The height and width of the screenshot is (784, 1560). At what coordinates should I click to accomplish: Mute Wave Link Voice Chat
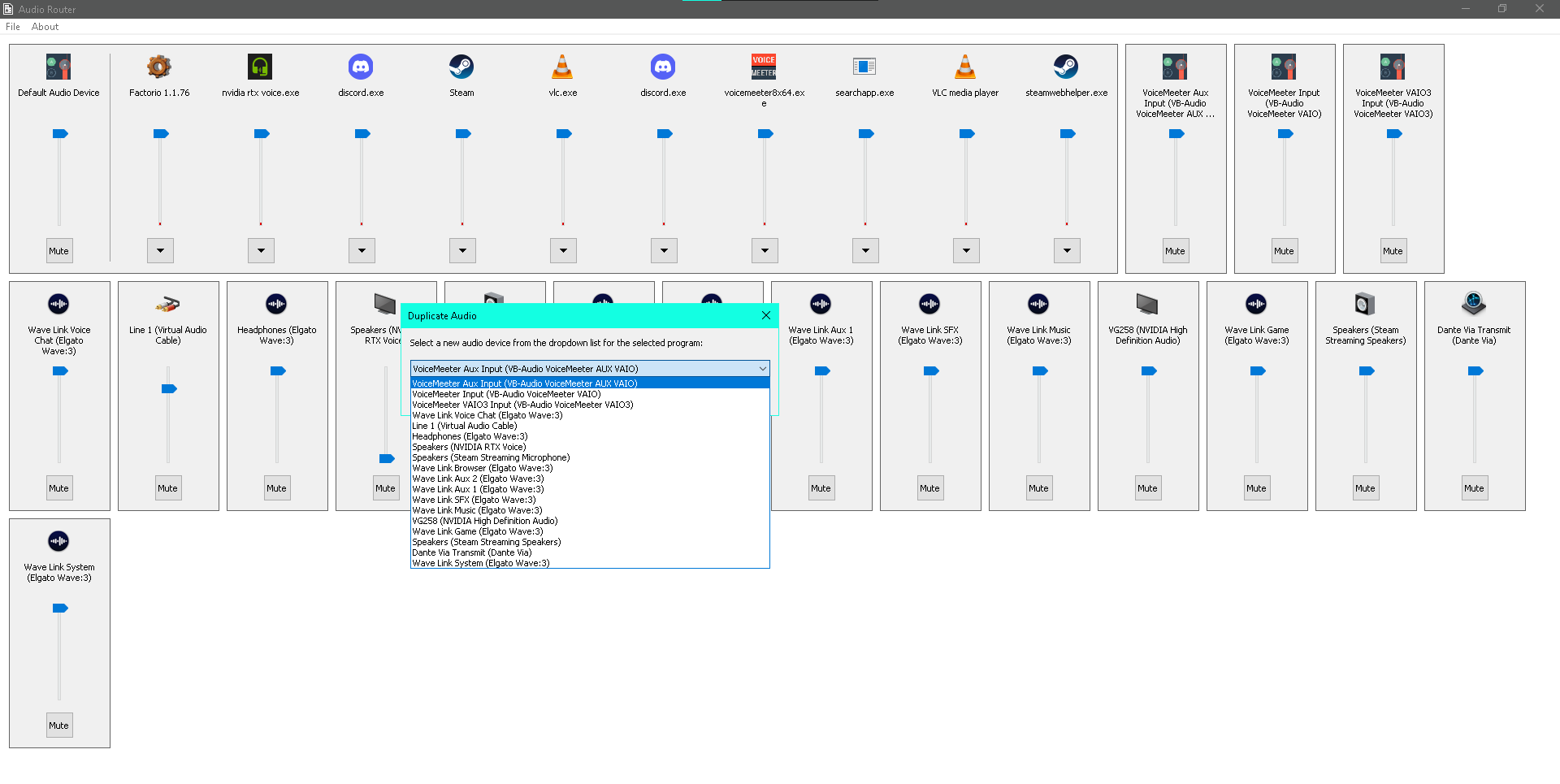(59, 488)
